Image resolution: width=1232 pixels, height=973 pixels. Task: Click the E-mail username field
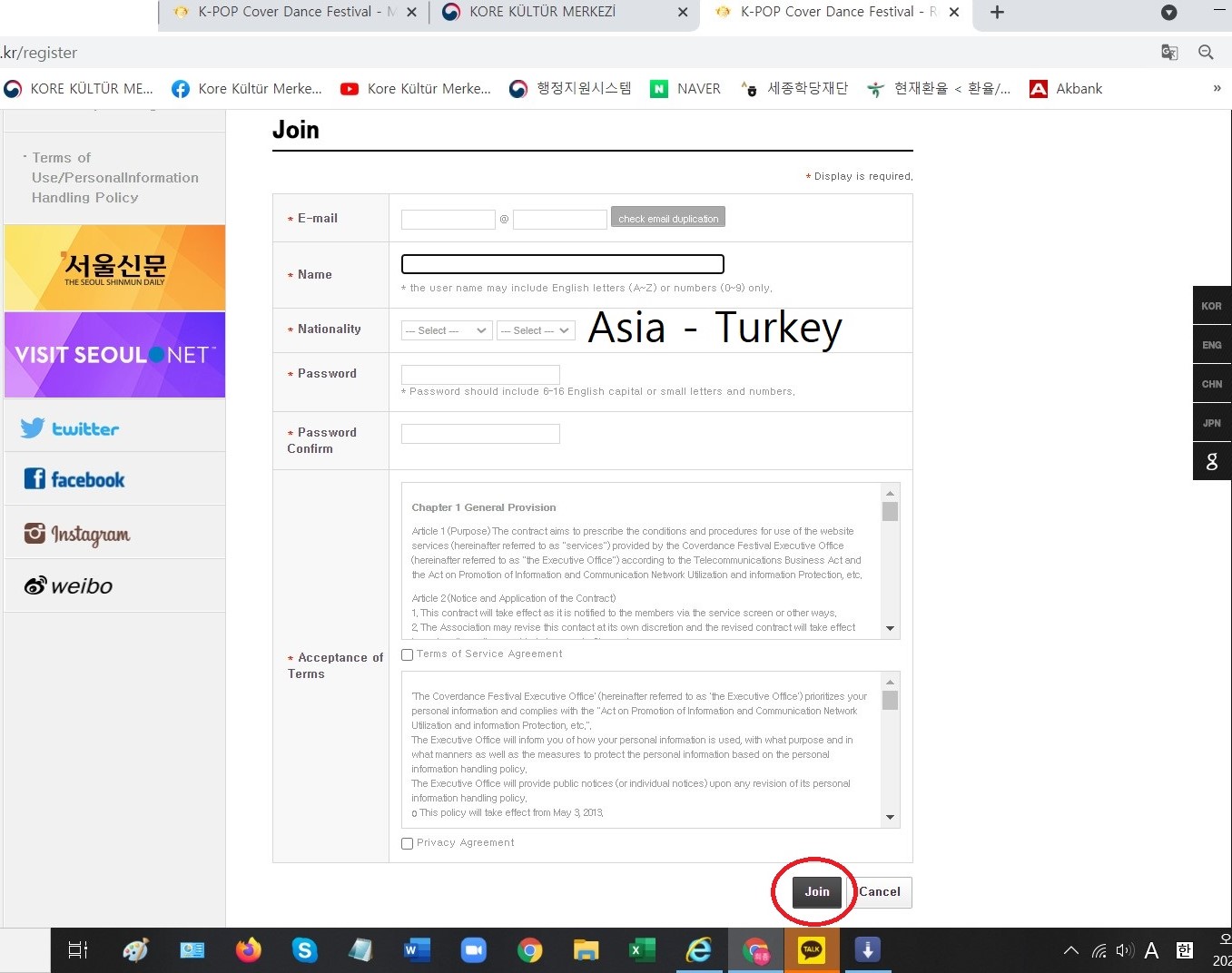click(x=448, y=219)
